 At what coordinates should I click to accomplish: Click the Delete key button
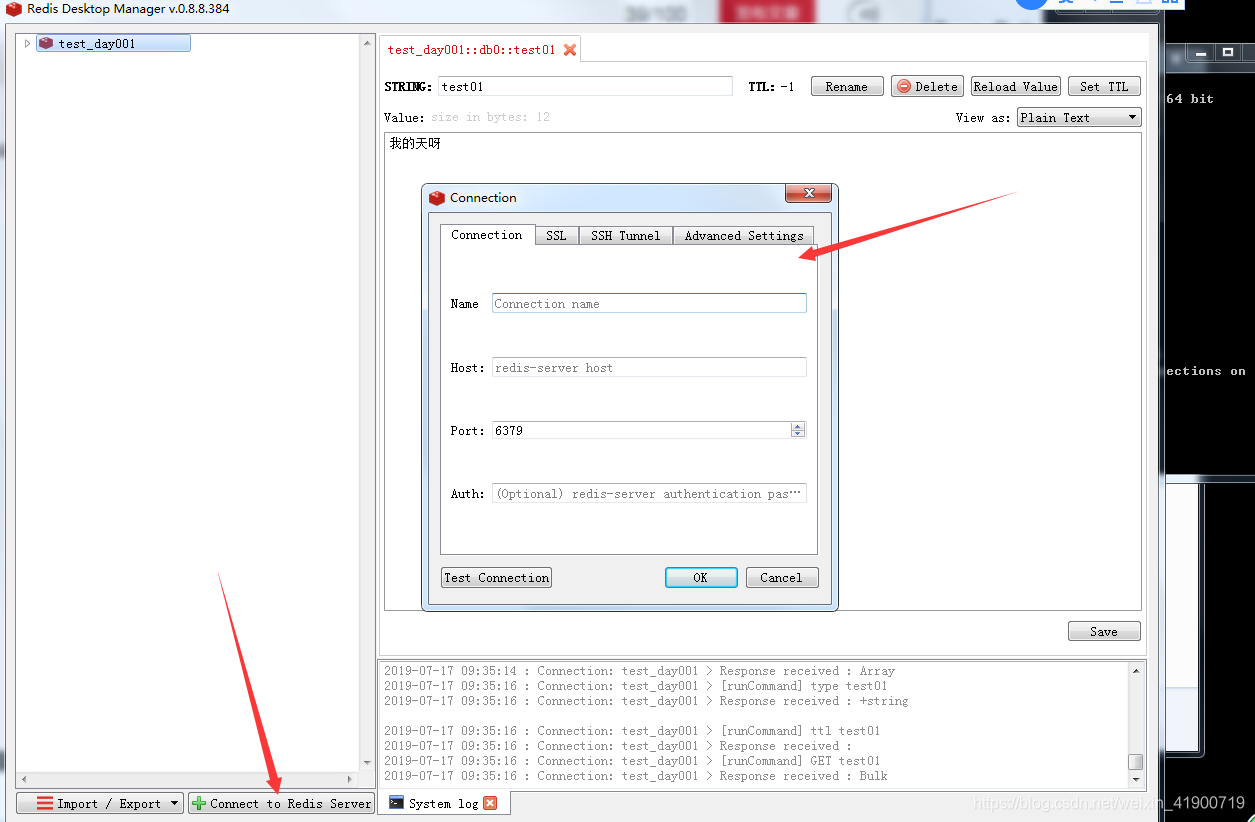pos(928,87)
